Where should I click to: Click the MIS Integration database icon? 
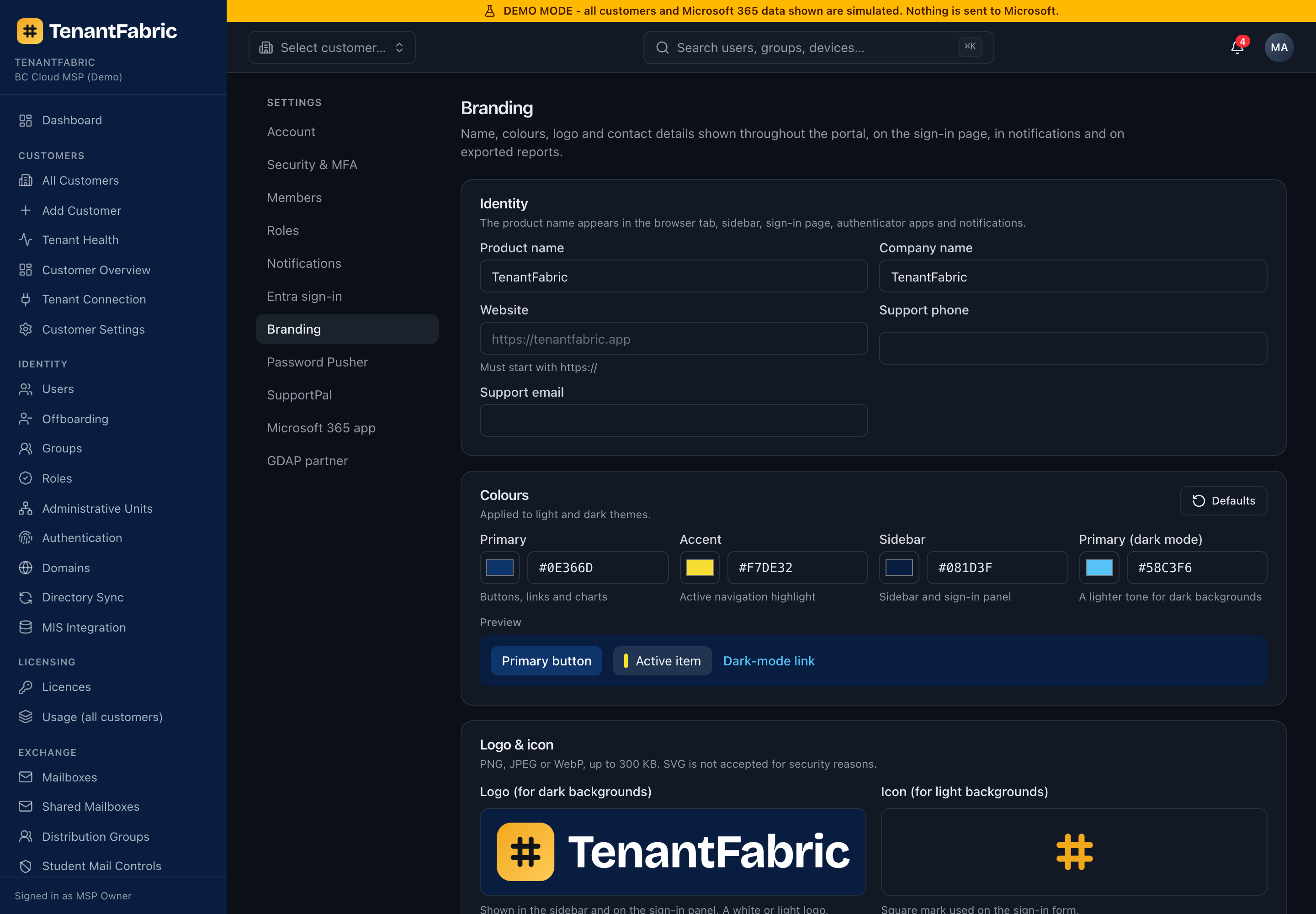coord(25,627)
